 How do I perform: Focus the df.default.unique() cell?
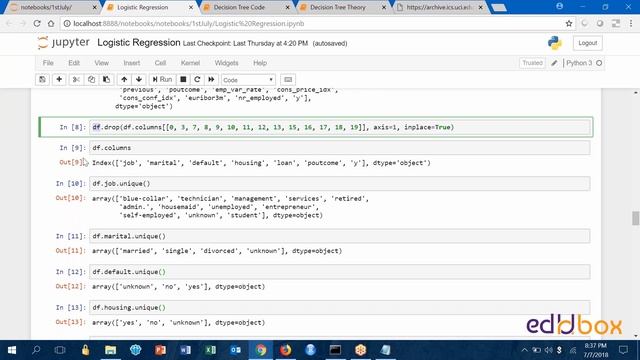(x=340, y=272)
